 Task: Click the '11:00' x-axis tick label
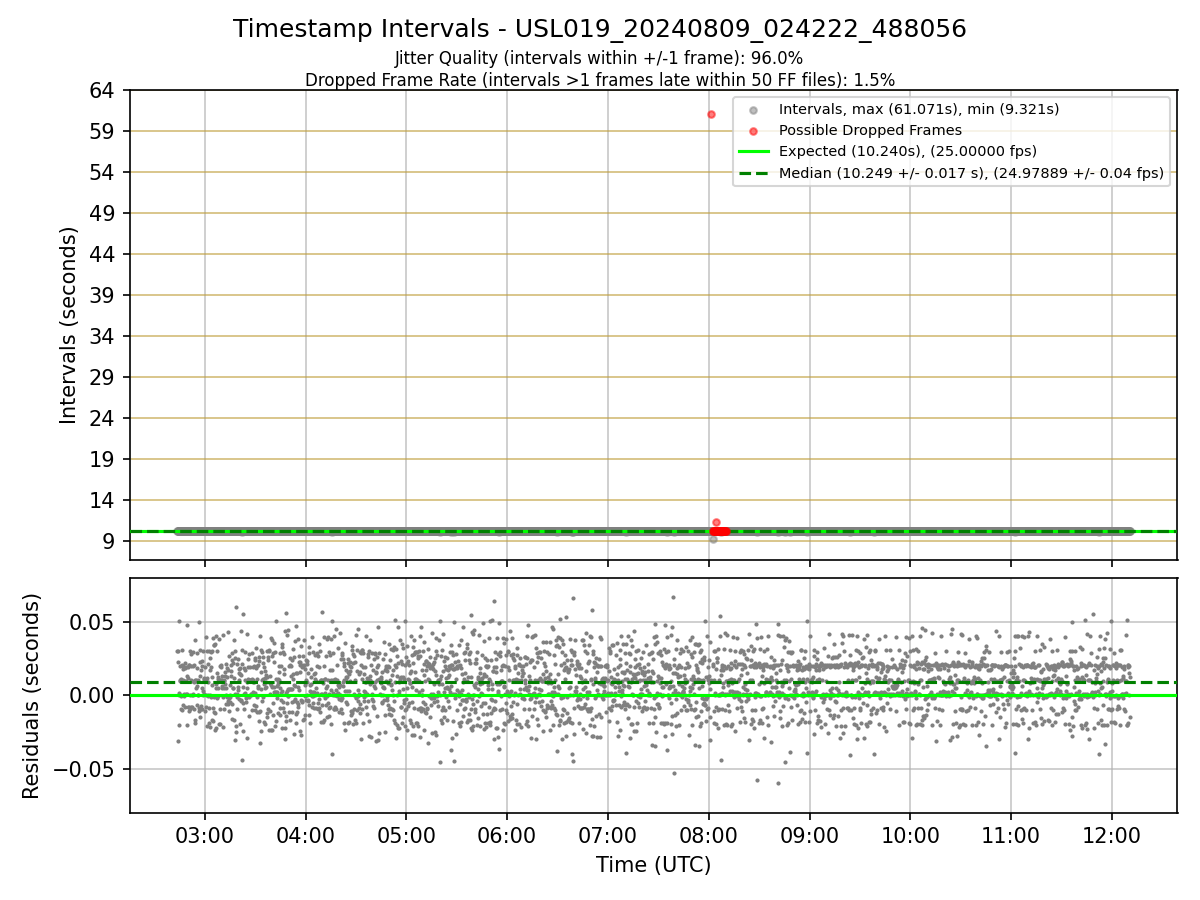click(1011, 834)
